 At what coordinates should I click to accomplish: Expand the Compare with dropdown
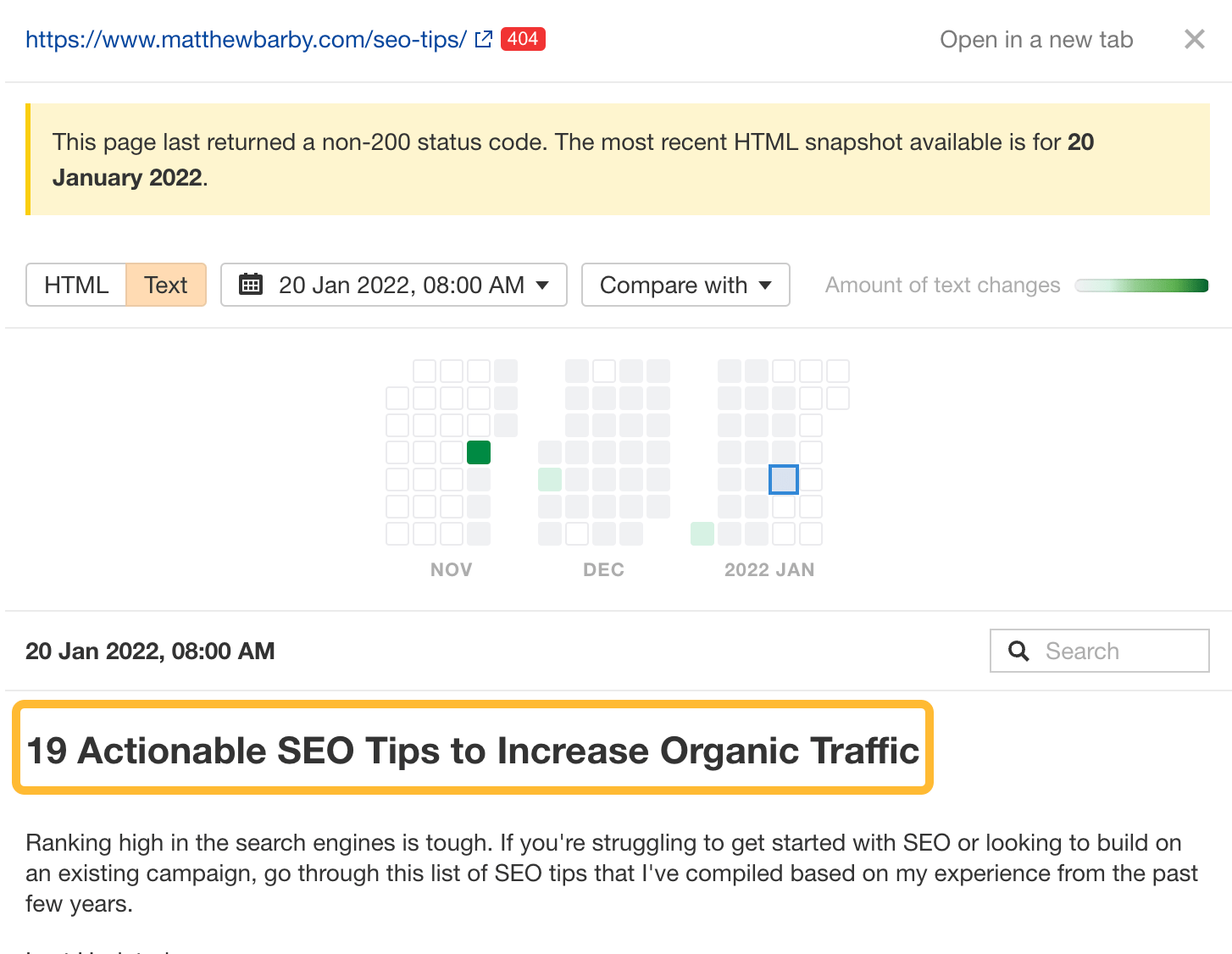tap(685, 285)
